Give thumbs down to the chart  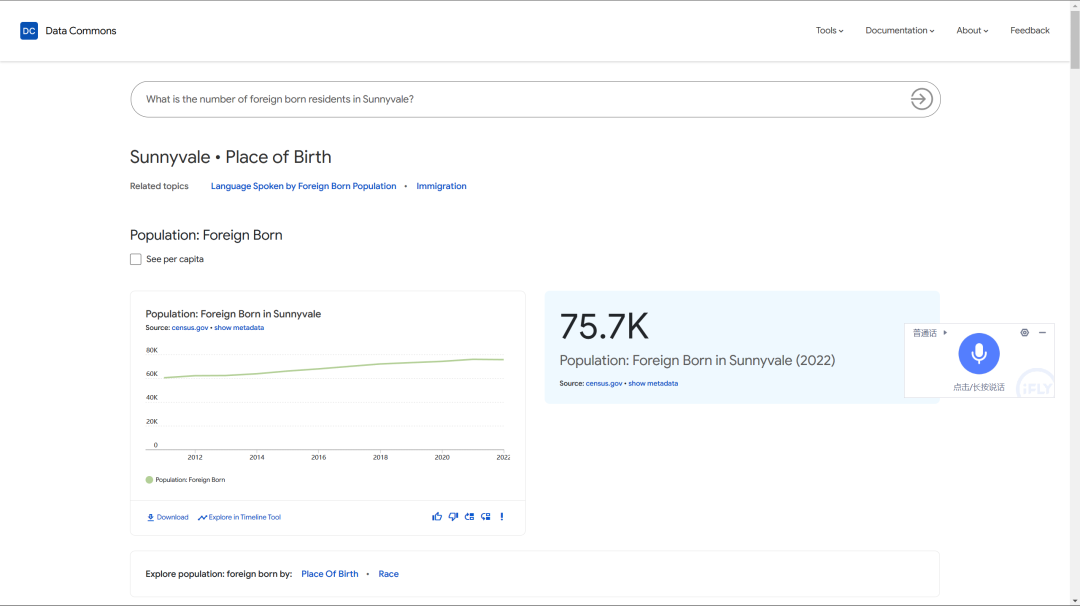(453, 517)
